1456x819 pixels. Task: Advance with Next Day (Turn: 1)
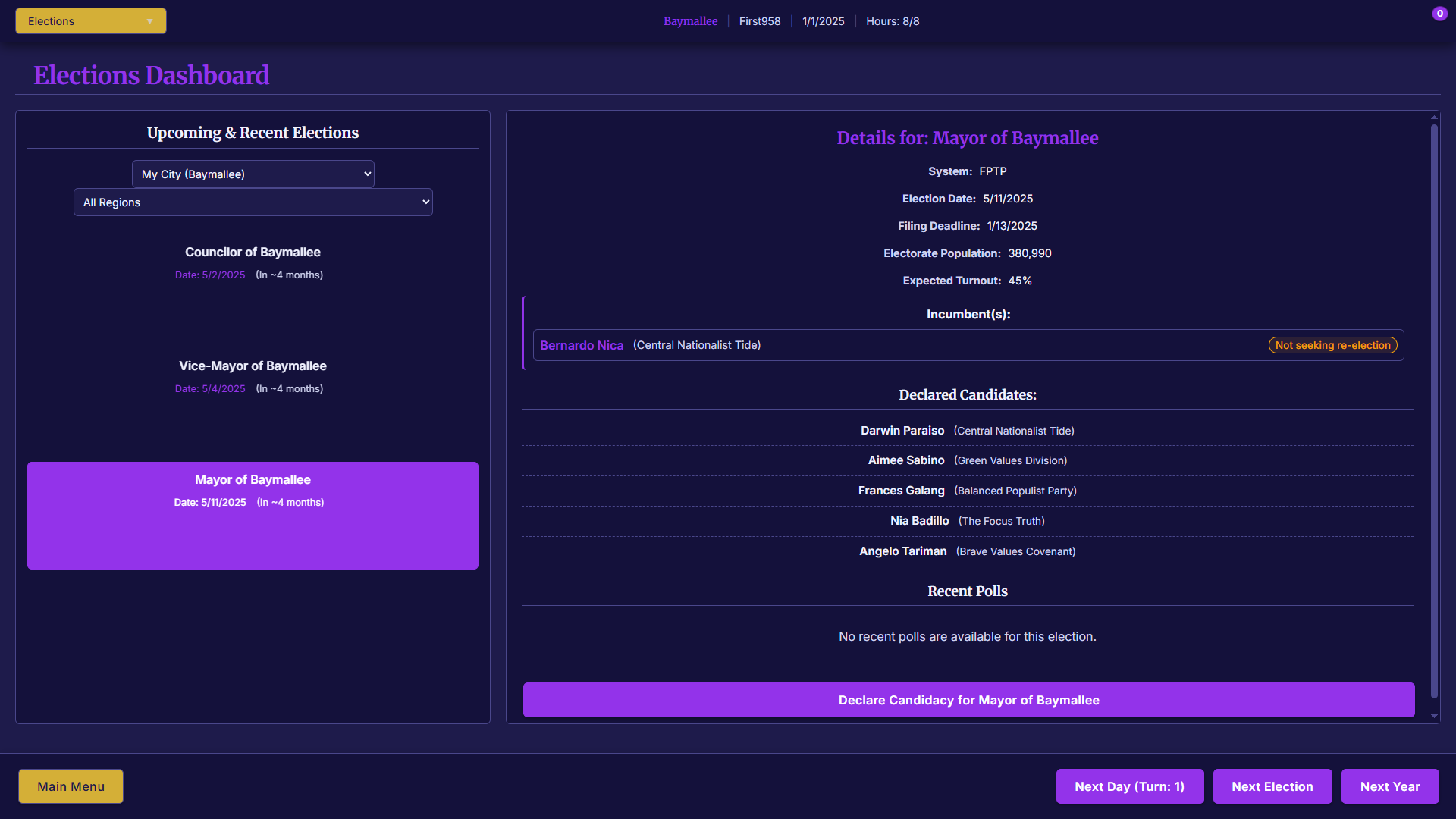pos(1129,786)
